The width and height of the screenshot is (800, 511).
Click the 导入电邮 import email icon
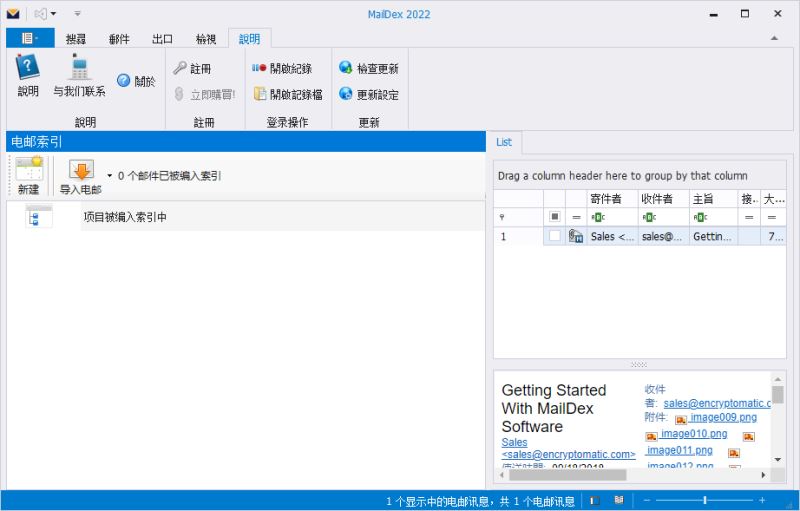point(81,170)
